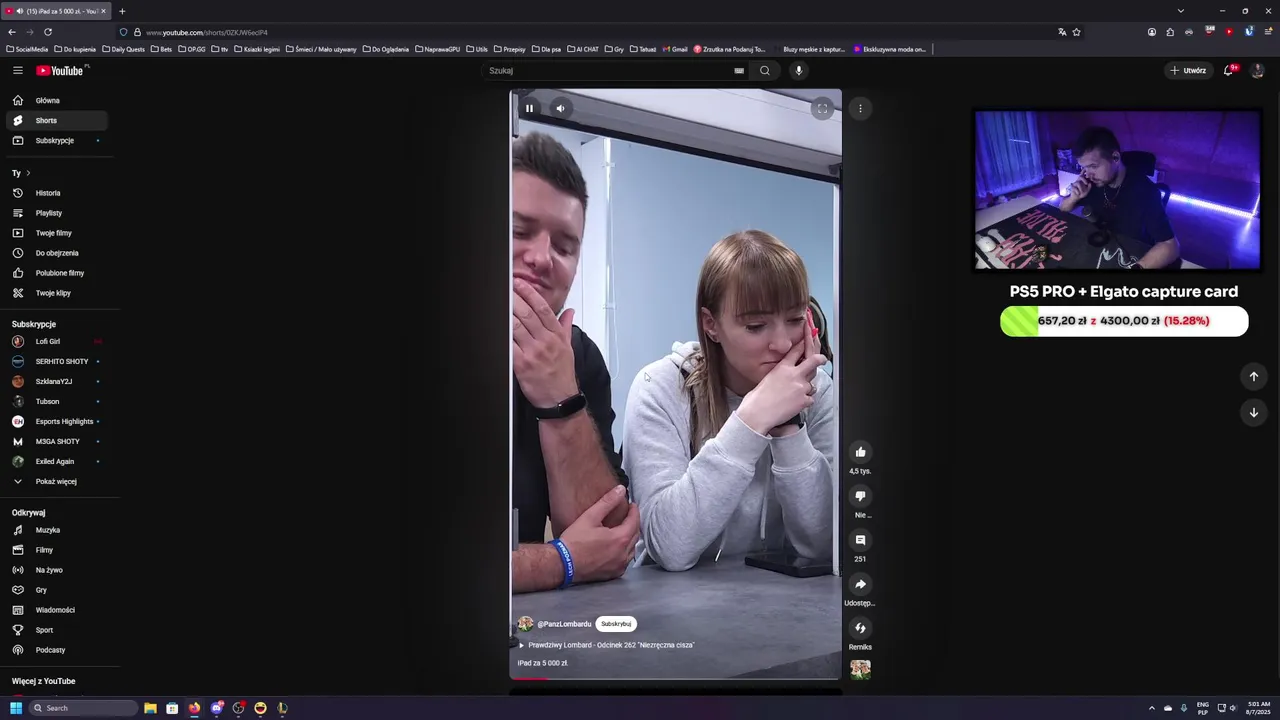Click the Utwórz create button
Image resolution: width=1280 pixels, height=720 pixels.
(1188, 70)
